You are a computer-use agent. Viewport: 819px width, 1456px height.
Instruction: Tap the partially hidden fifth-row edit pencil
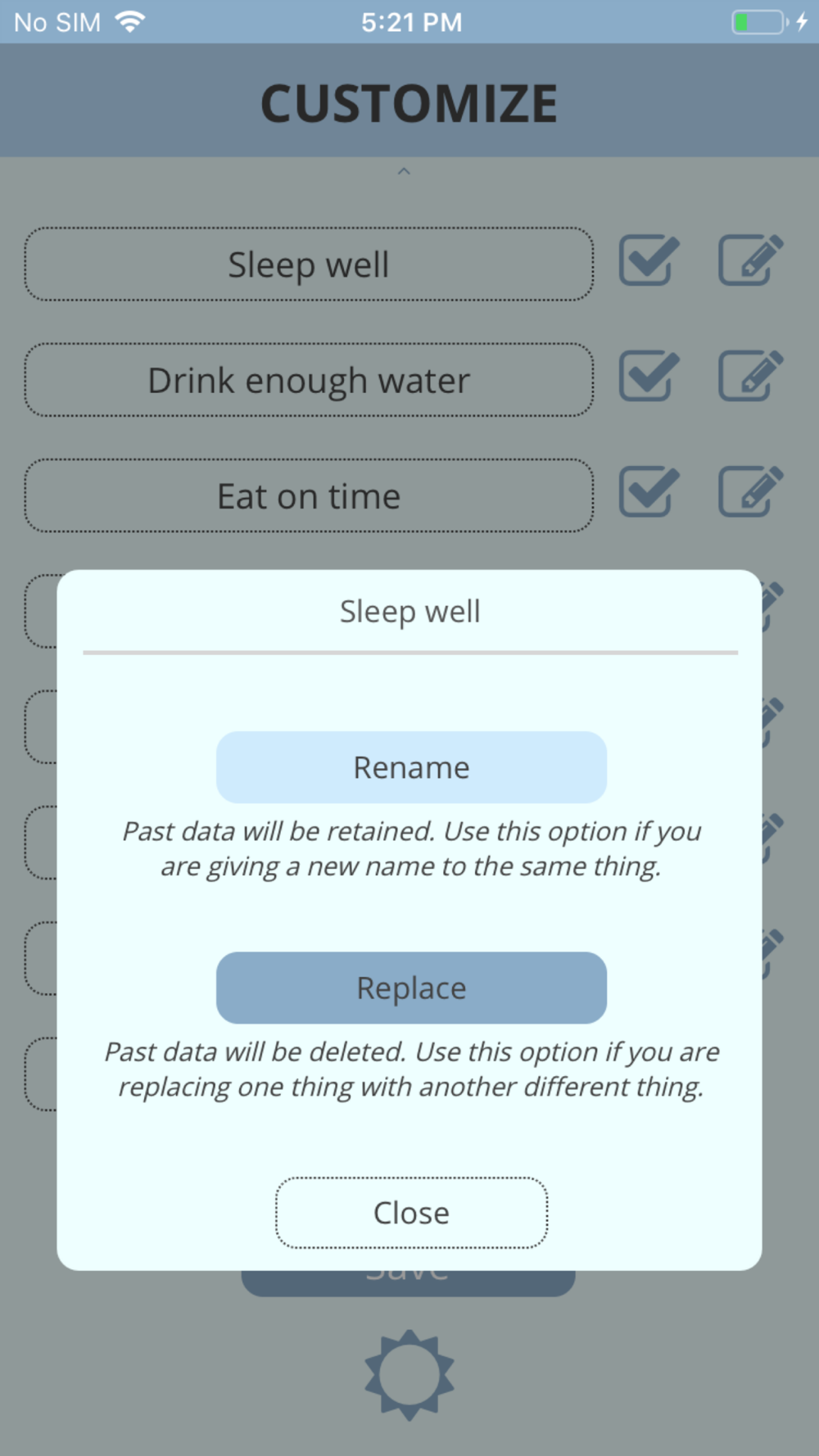(771, 722)
